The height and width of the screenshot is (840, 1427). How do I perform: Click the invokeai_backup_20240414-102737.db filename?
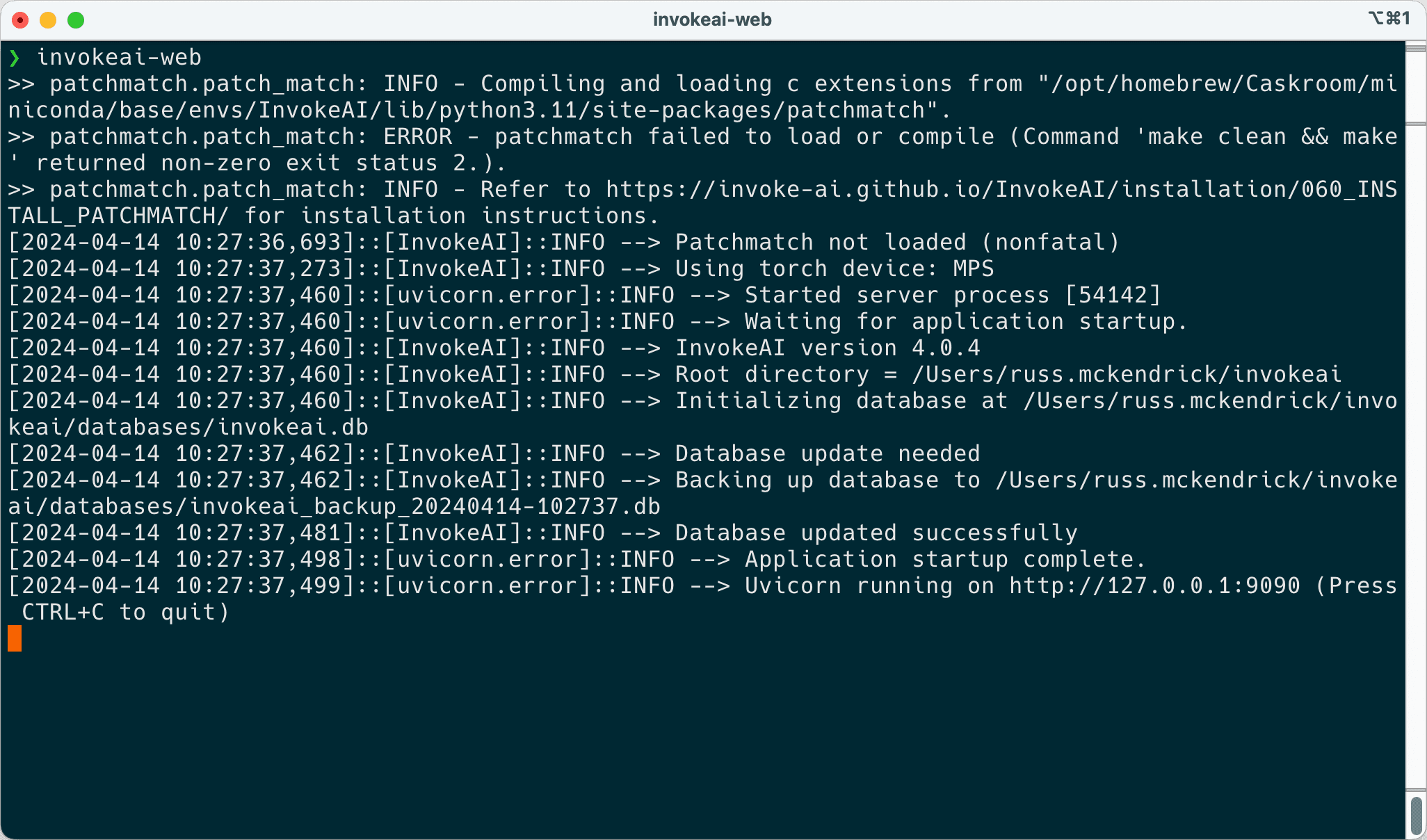[424, 507]
